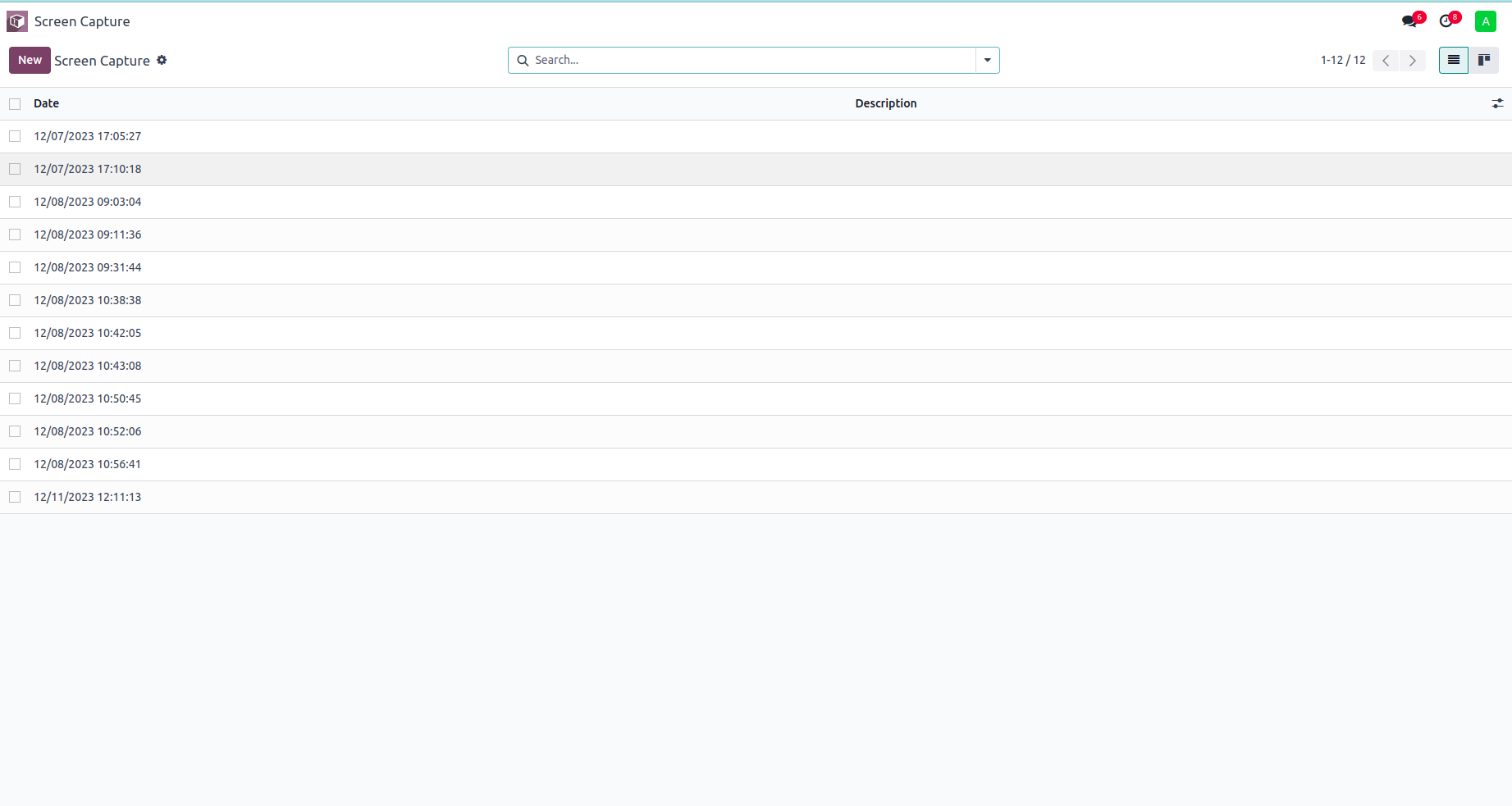Switch to kanban view
Viewport: 1512px width, 806px height.
coord(1484,60)
